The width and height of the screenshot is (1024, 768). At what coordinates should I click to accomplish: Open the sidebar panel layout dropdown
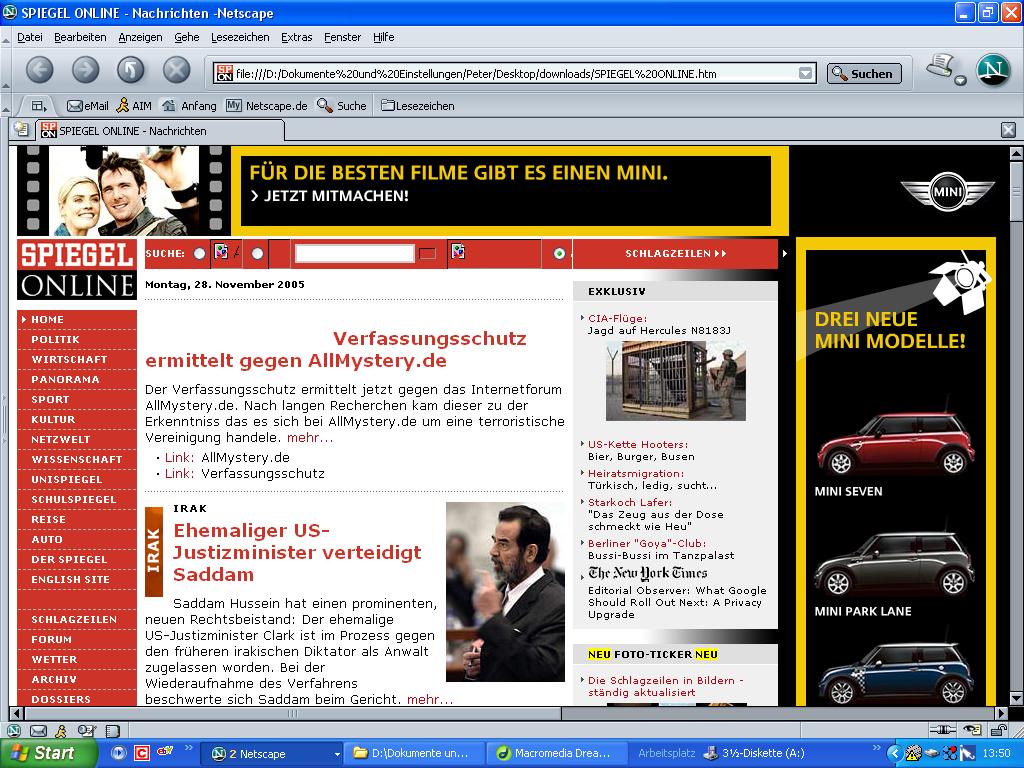point(39,106)
